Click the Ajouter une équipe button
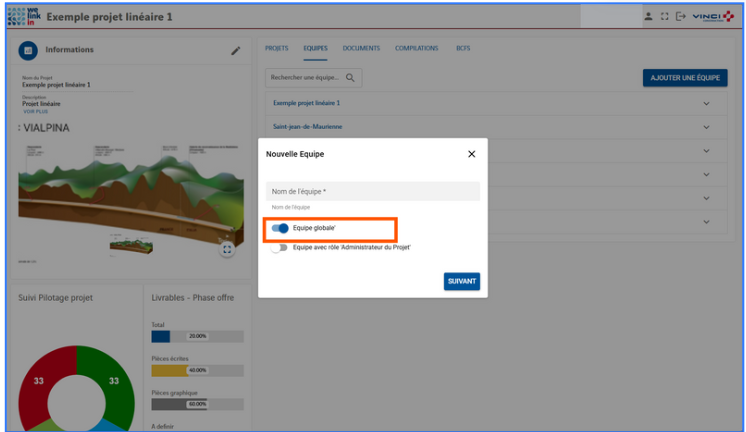746x432 pixels. tap(685, 77)
